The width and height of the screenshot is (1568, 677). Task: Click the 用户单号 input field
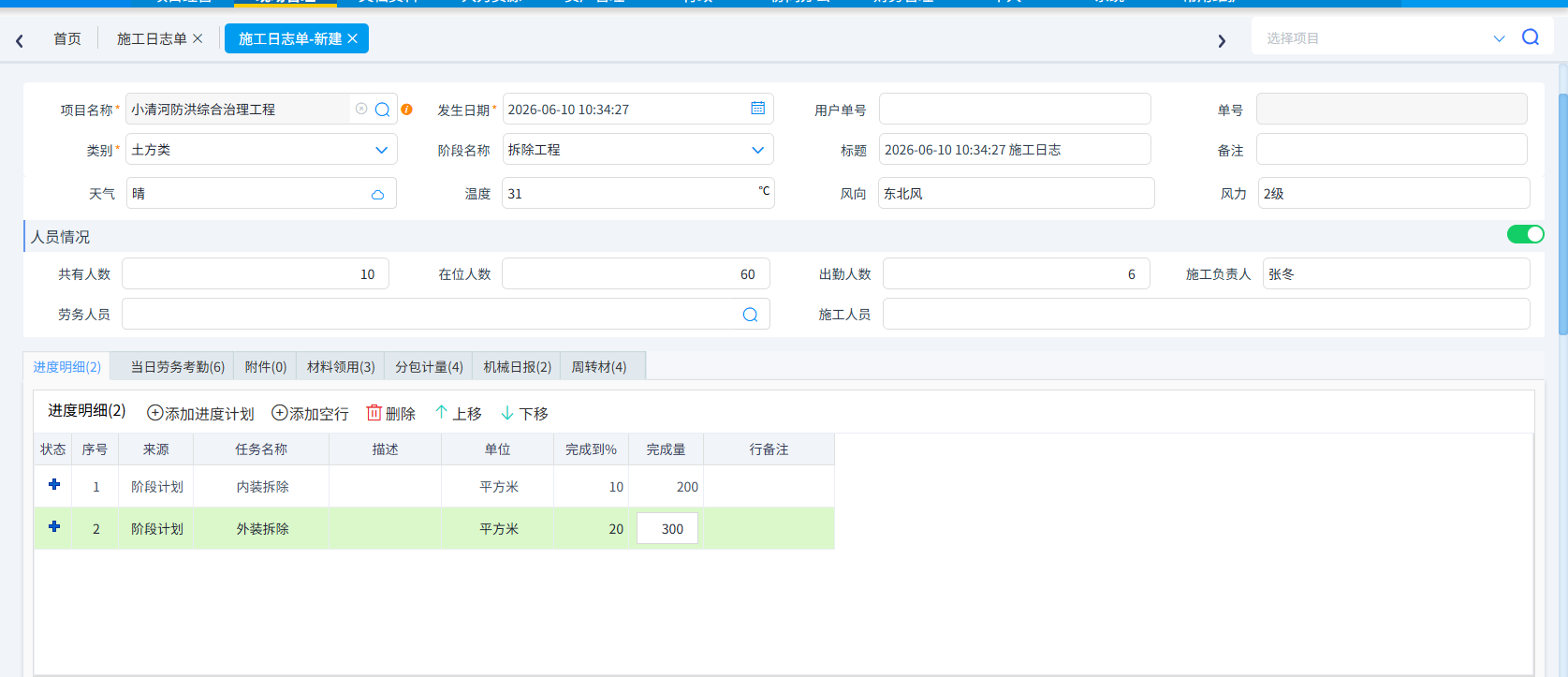[x=1015, y=109]
